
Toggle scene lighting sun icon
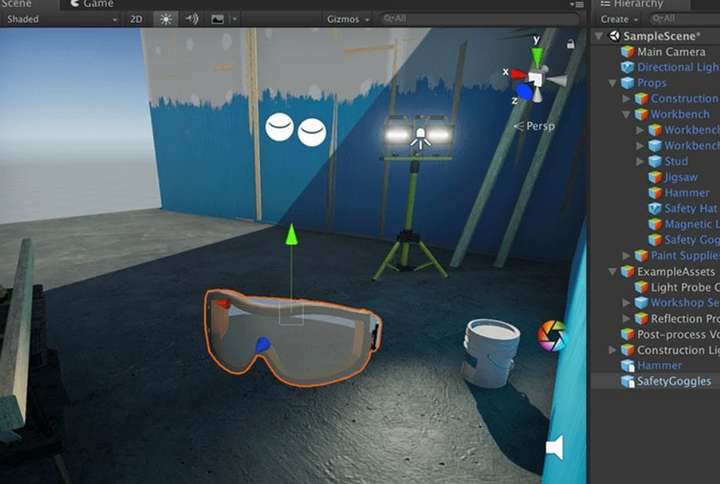pyautogui.click(x=165, y=19)
